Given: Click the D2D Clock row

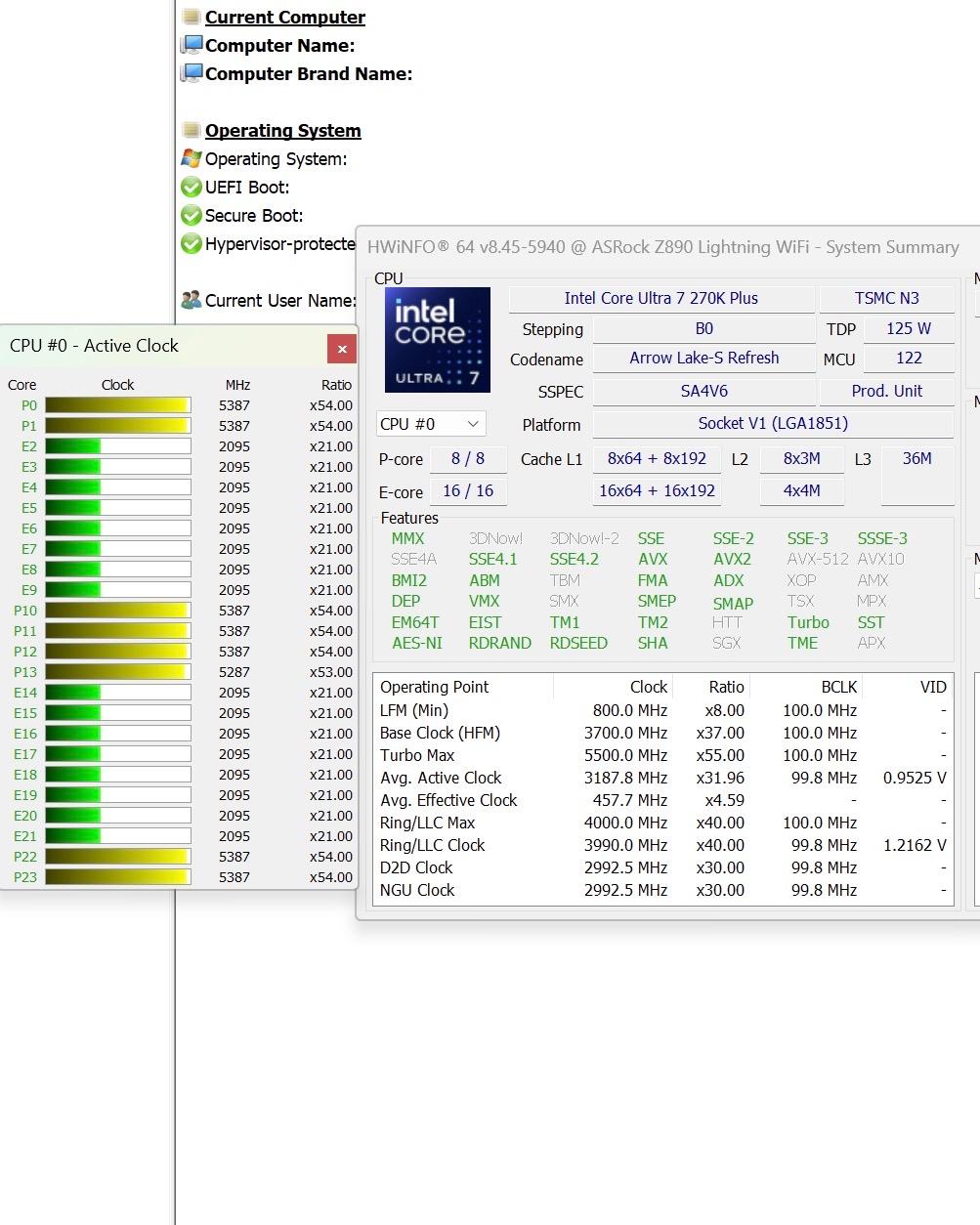Looking at the screenshot, I should 663,868.
